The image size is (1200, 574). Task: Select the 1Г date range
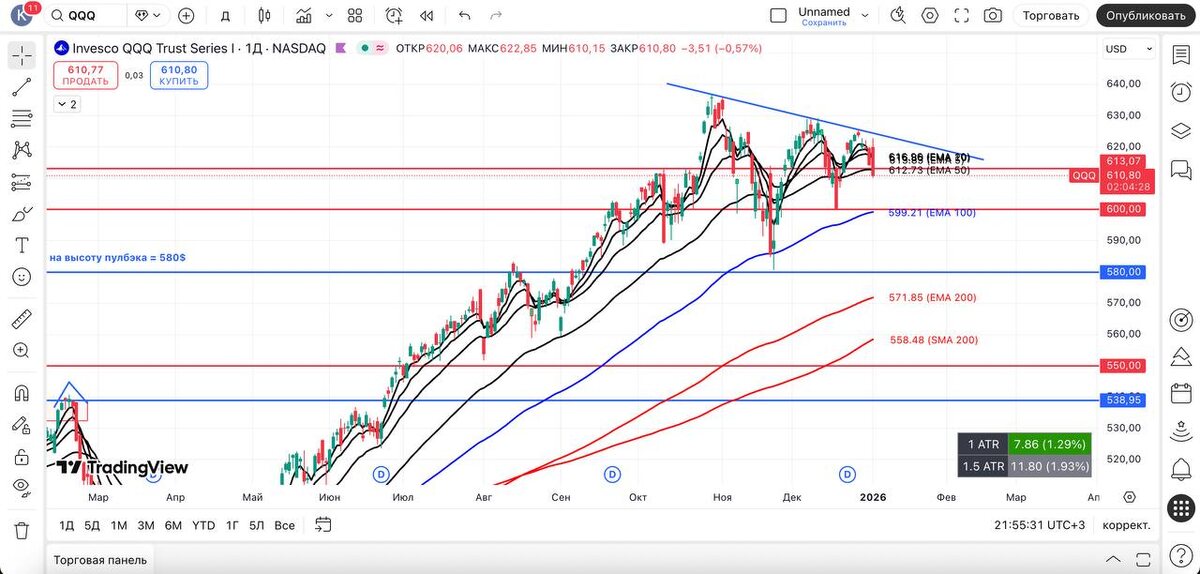tap(232, 525)
